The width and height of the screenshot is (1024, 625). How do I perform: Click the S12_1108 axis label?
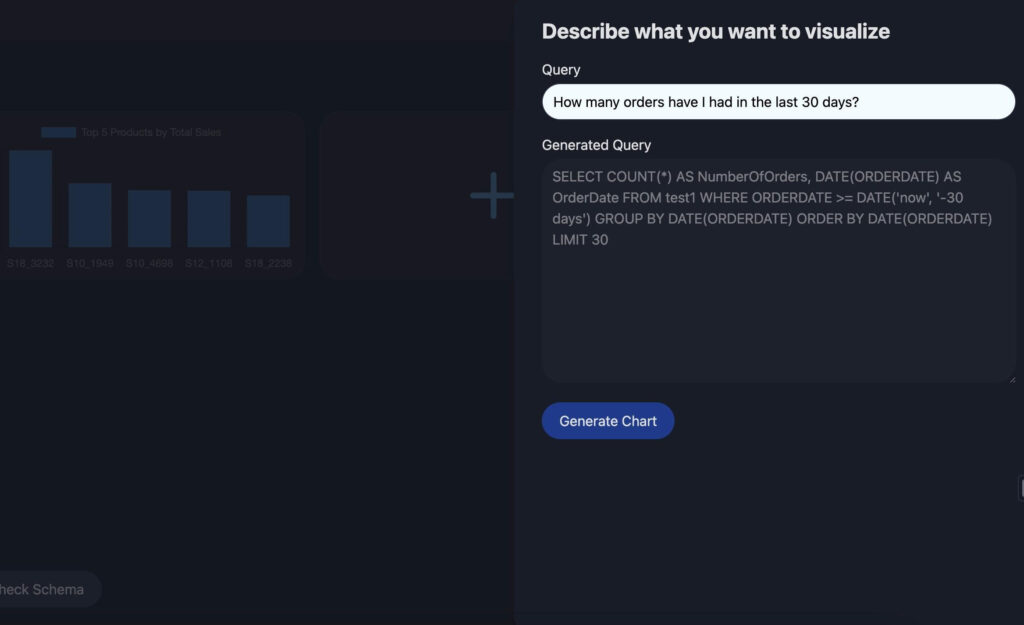[209, 263]
